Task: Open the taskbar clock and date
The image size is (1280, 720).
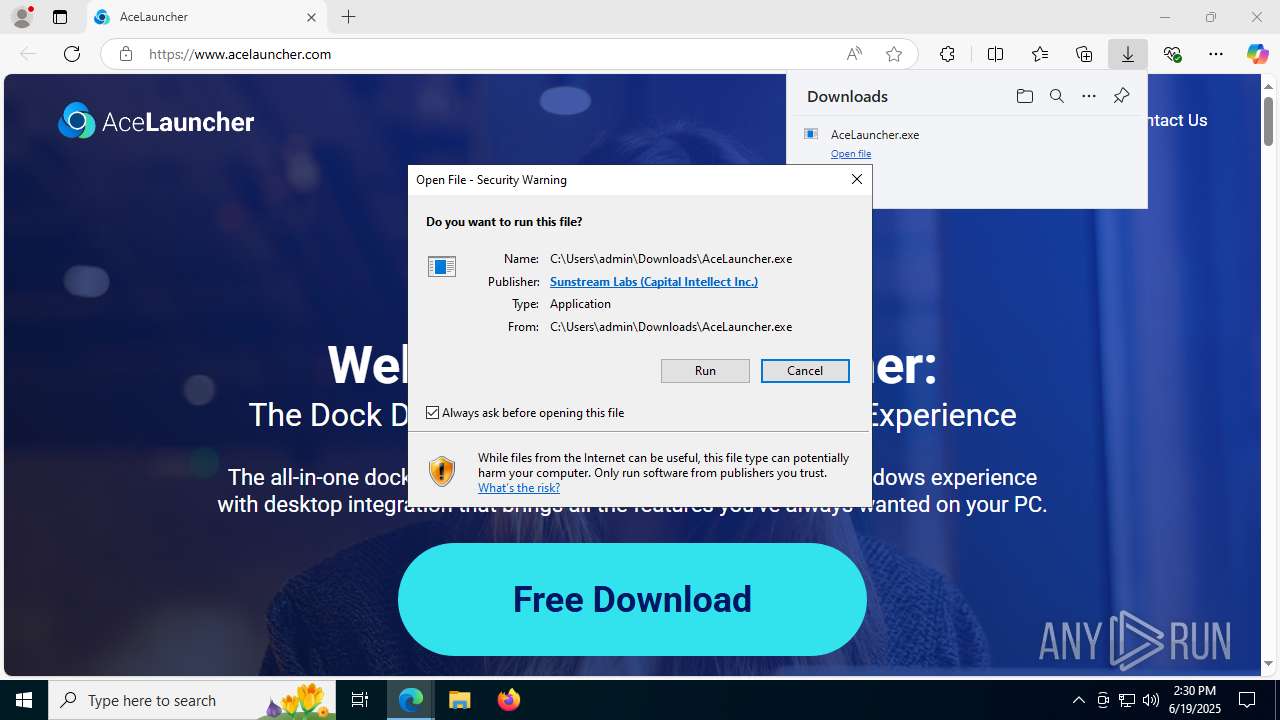Action: coord(1195,700)
